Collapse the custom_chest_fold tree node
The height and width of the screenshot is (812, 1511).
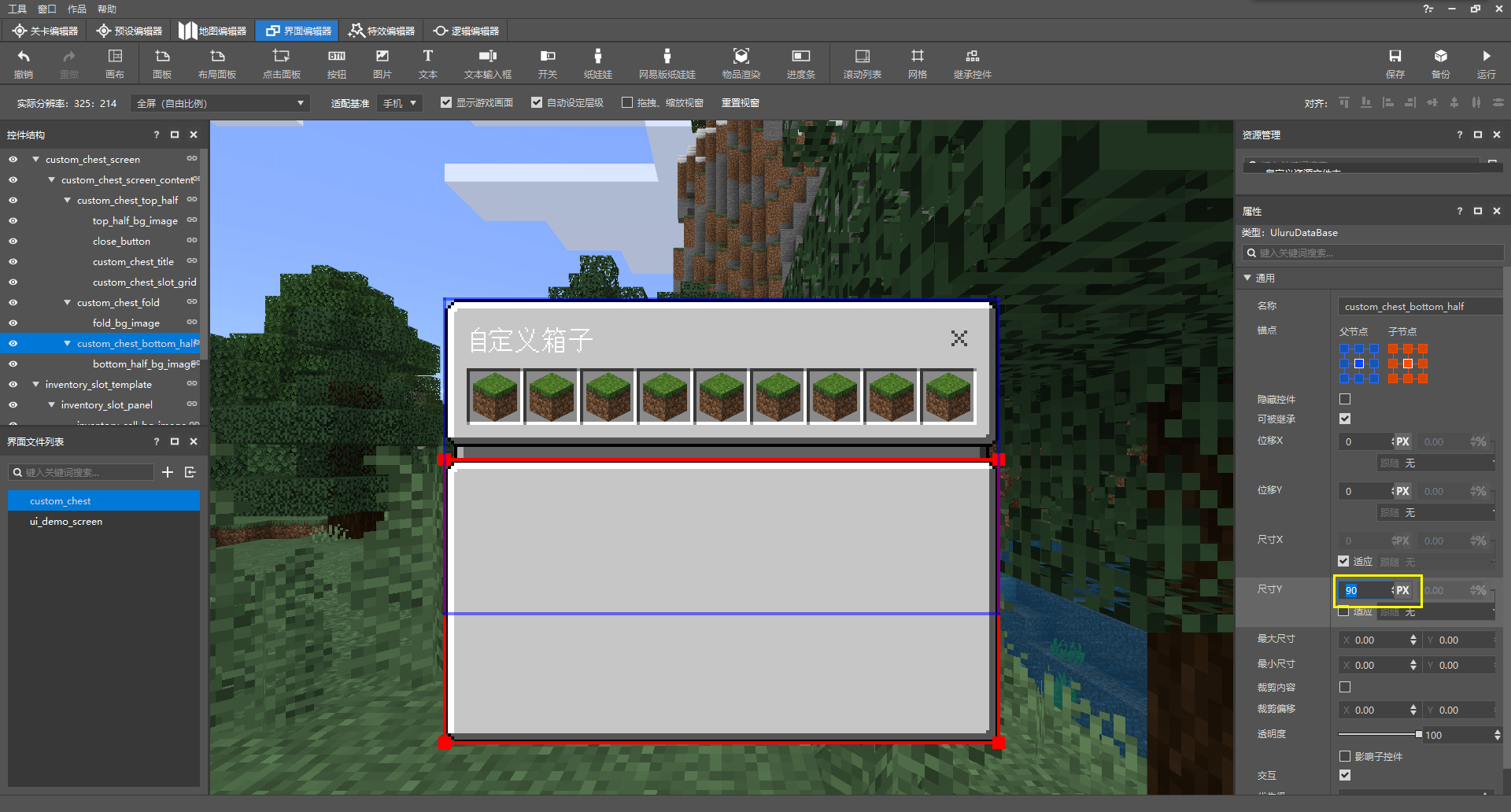coord(67,302)
